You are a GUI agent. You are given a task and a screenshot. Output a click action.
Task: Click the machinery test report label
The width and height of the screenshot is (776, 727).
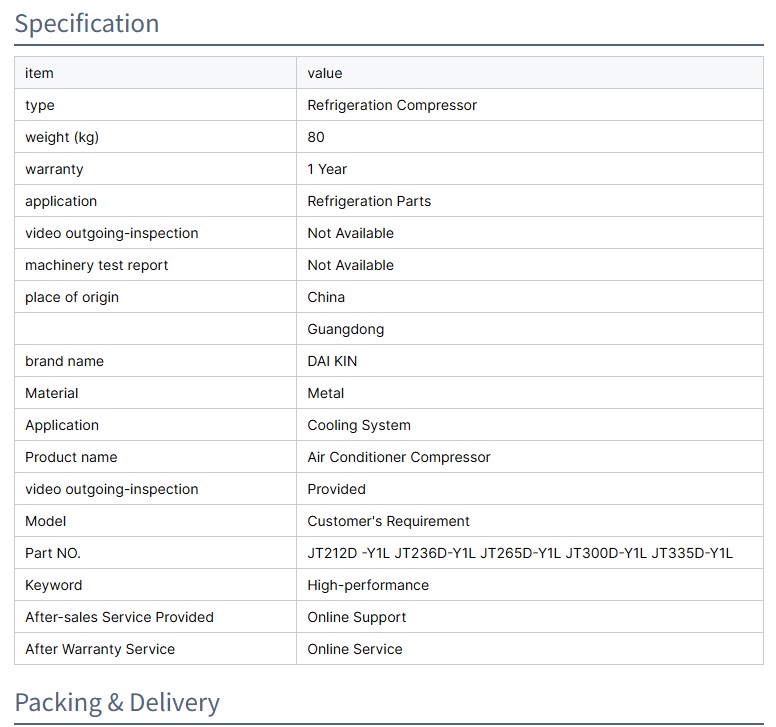click(96, 265)
